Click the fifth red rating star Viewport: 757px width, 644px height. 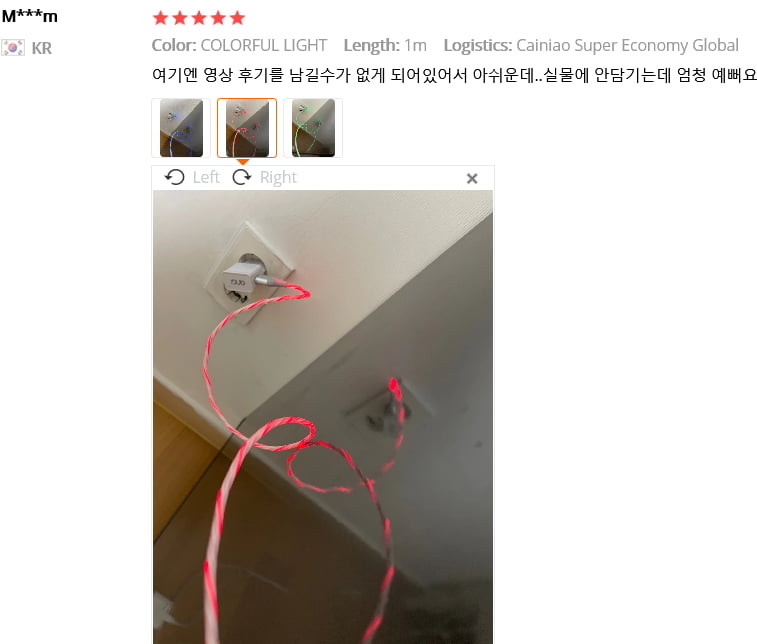(x=237, y=18)
